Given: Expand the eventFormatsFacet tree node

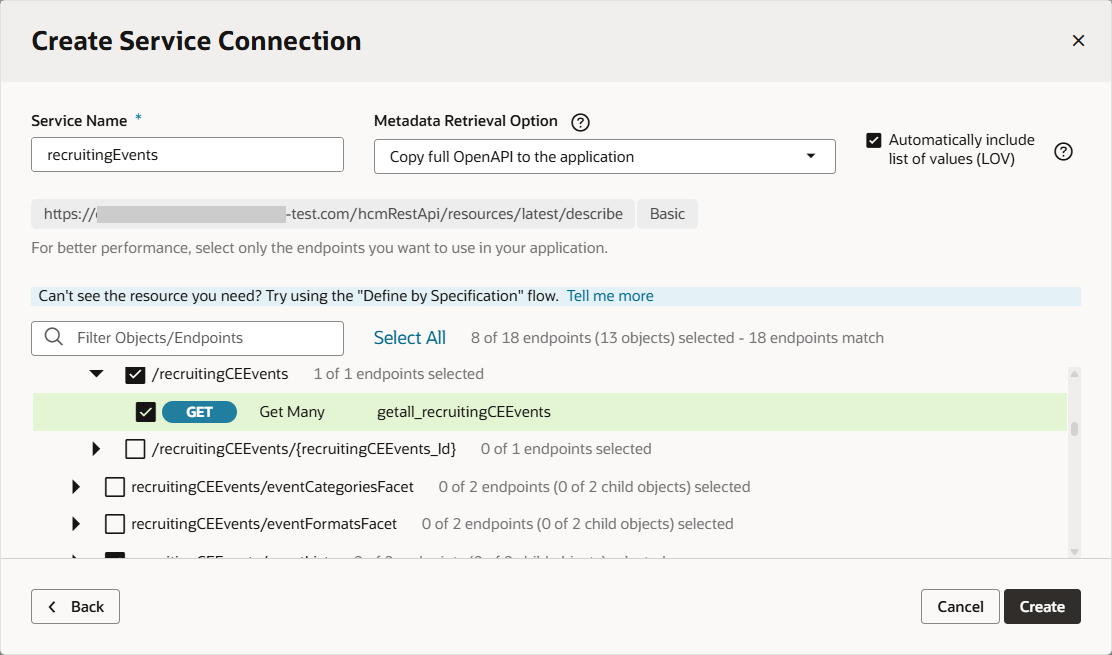Looking at the screenshot, I should coord(76,523).
